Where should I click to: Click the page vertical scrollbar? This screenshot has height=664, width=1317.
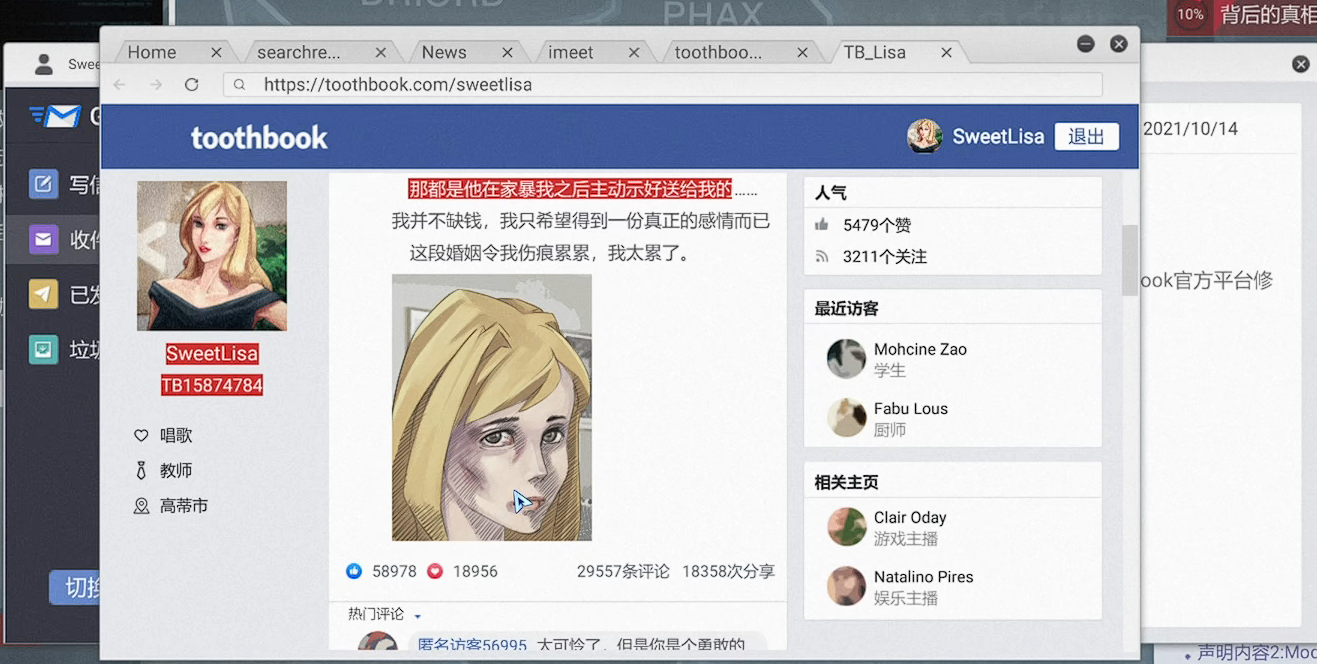pos(1130,260)
